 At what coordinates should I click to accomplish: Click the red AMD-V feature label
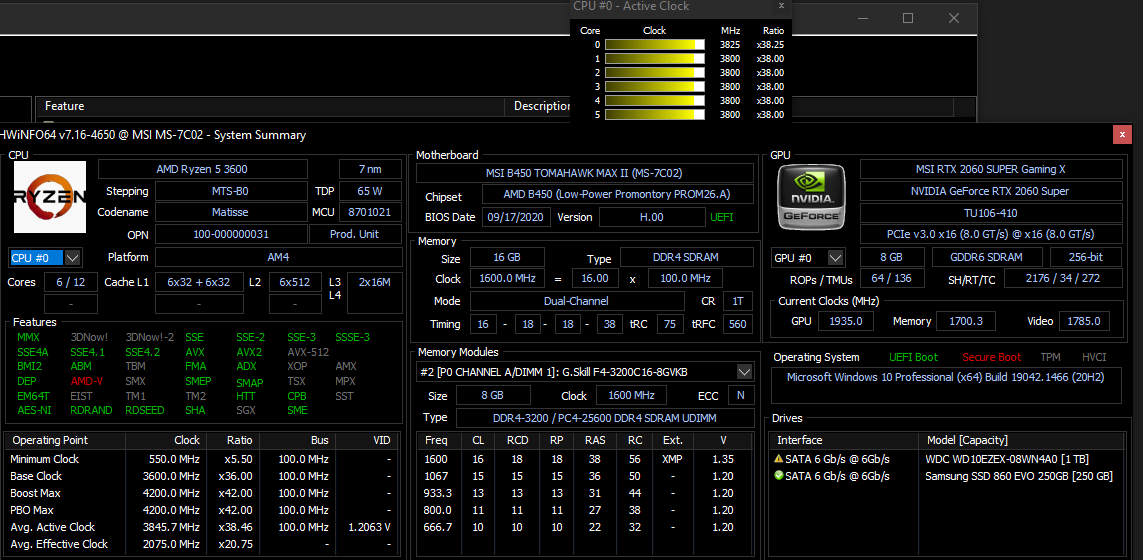coord(87,381)
